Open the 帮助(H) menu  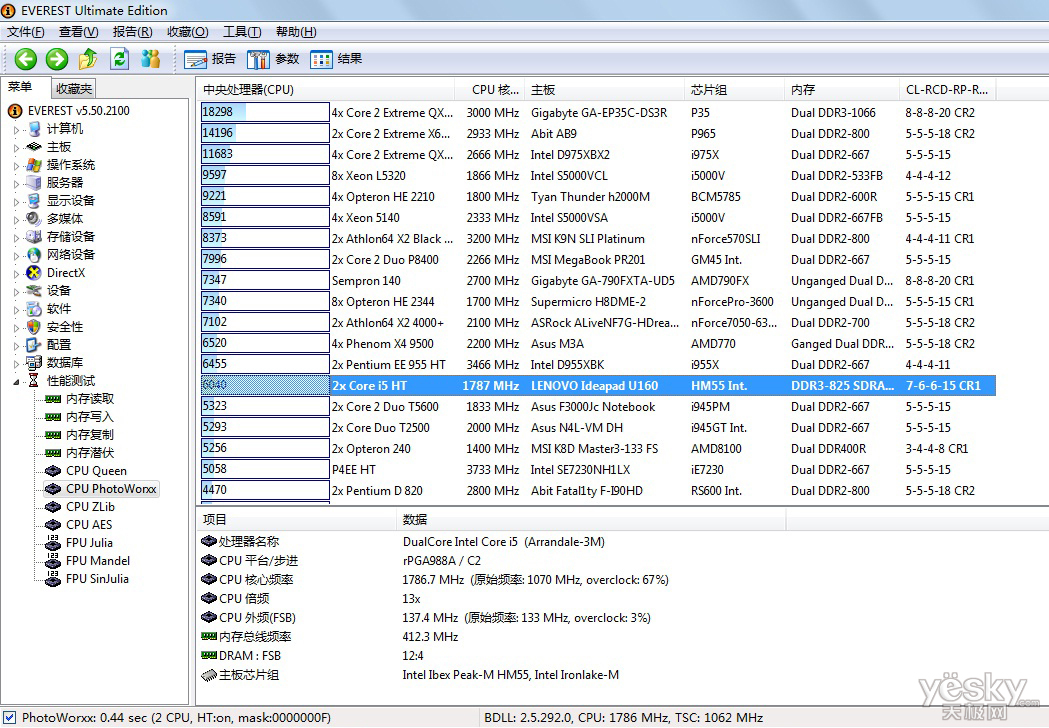296,32
